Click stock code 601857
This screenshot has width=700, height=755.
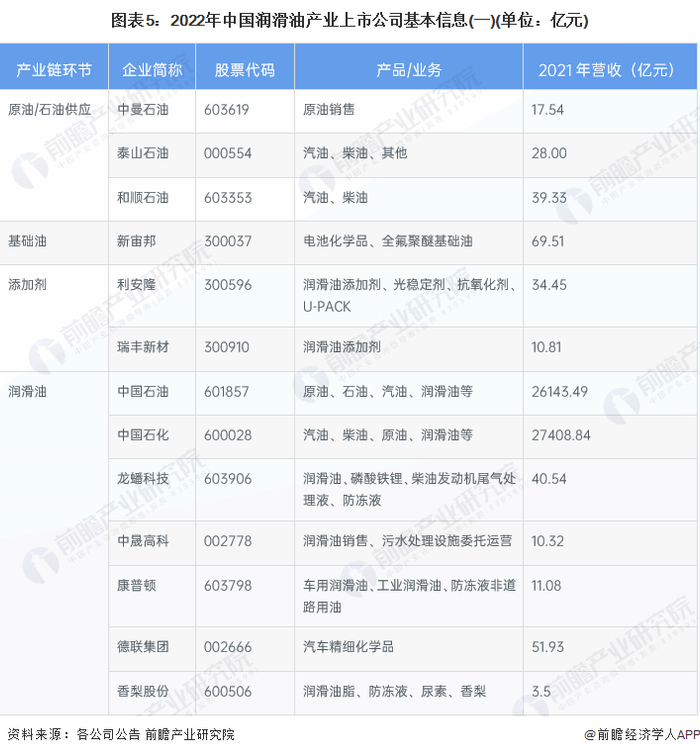pyautogui.click(x=226, y=391)
